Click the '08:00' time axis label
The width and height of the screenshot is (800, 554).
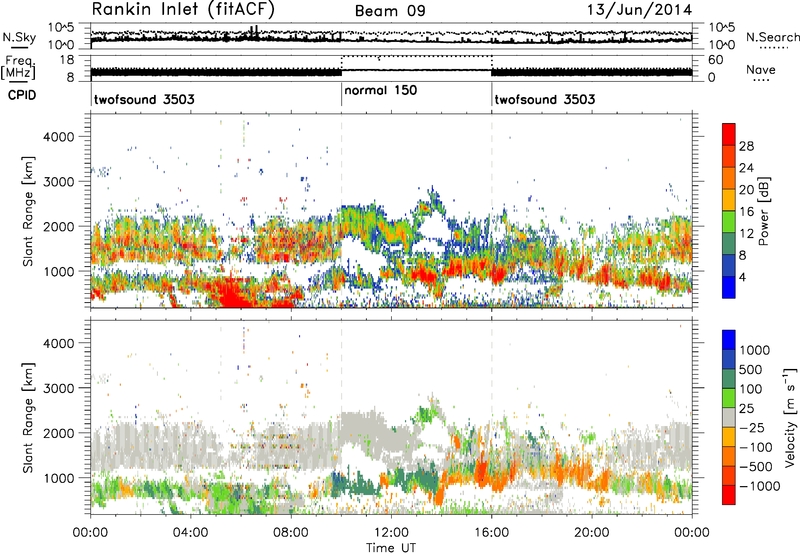click(291, 533)
